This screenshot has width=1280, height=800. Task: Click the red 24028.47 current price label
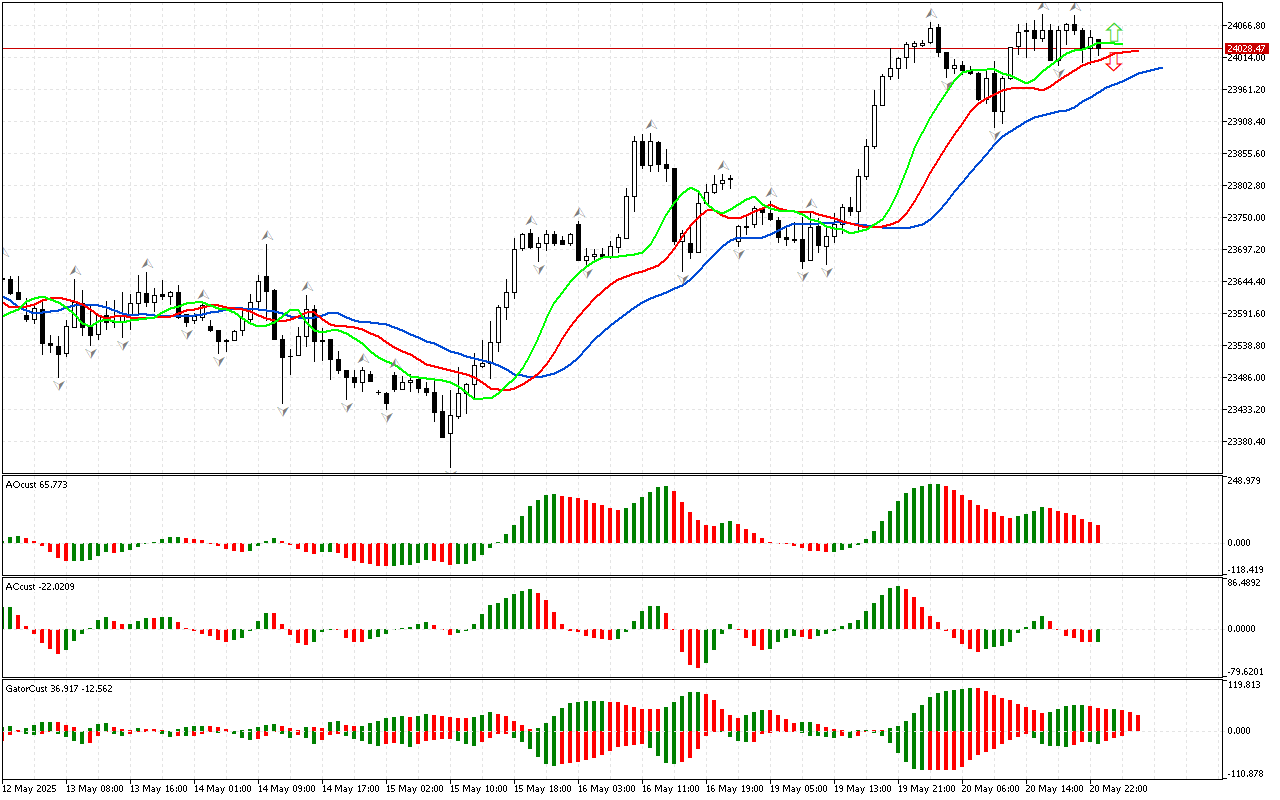[x=1245, y=48]
